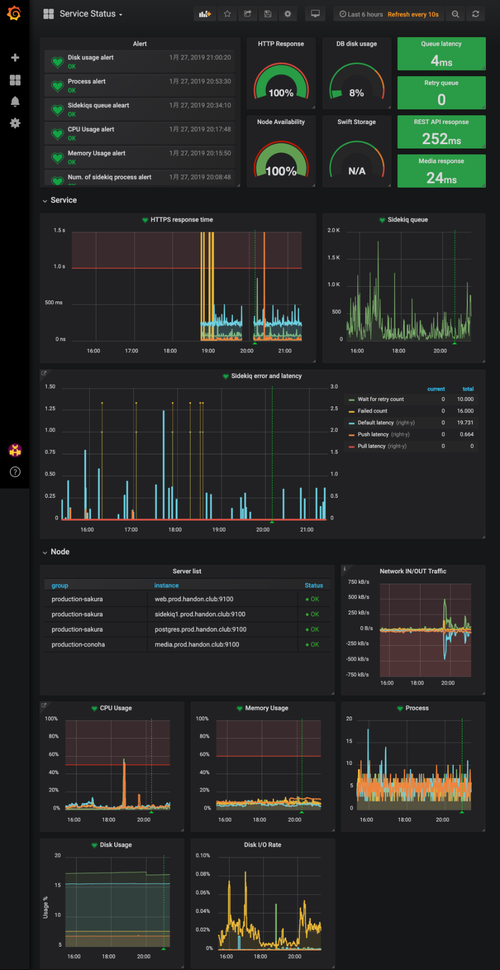Image resolution: width=500 pixels, height=970 pixels.
Task: Open the Alerting bell icon
Action: click(x=15, y=101)
